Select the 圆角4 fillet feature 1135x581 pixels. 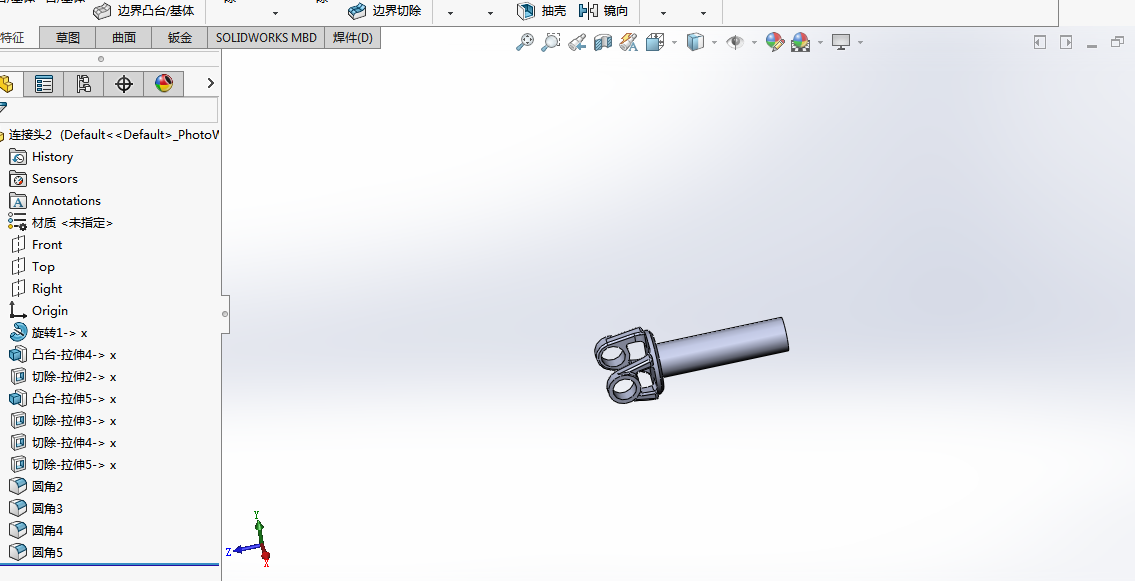36,530
